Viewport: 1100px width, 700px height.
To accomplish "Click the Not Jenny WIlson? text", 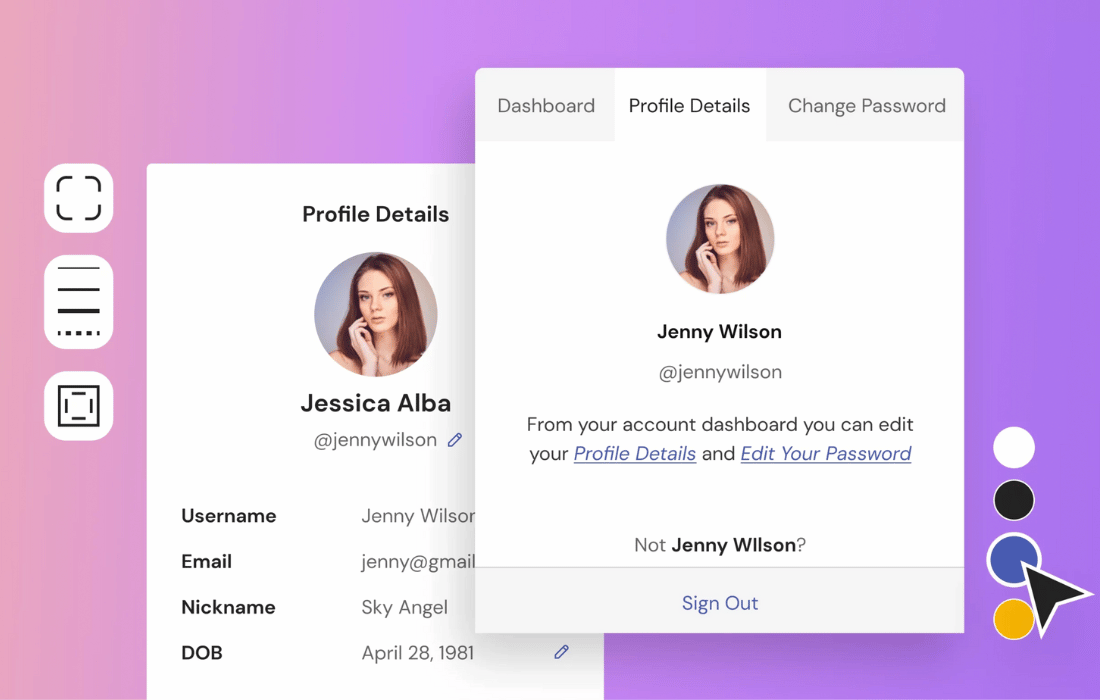I will point(720,545).
